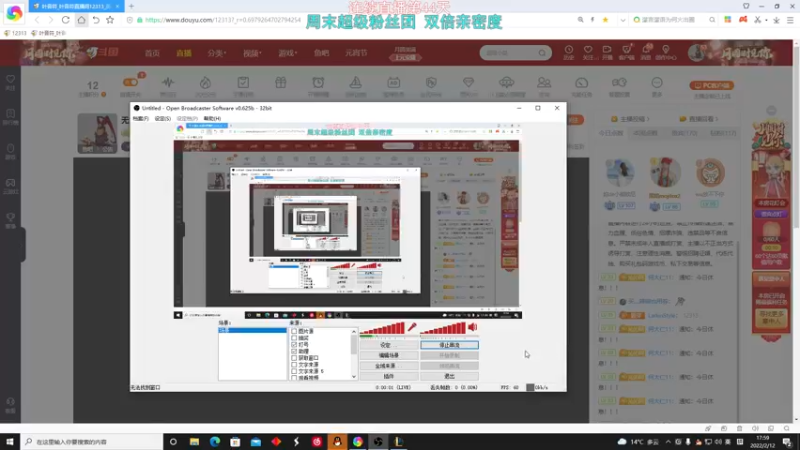Check the 文字来源 source checkbox in OBS

294,364
